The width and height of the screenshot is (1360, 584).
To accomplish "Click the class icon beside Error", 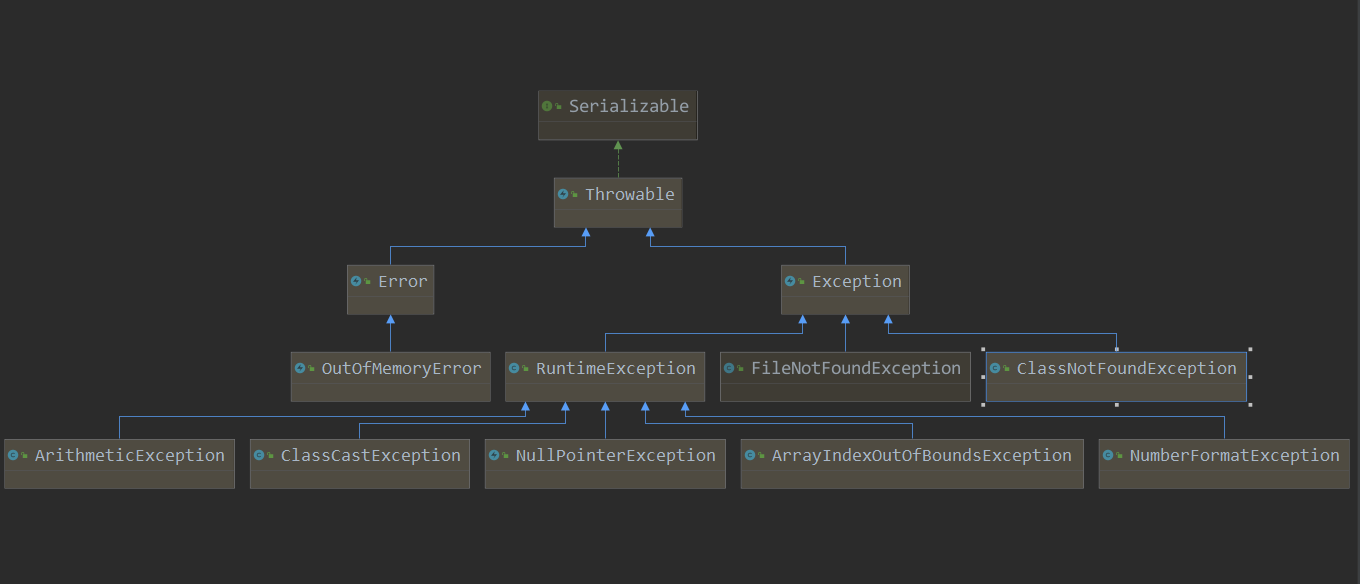I will click(356, 282).
